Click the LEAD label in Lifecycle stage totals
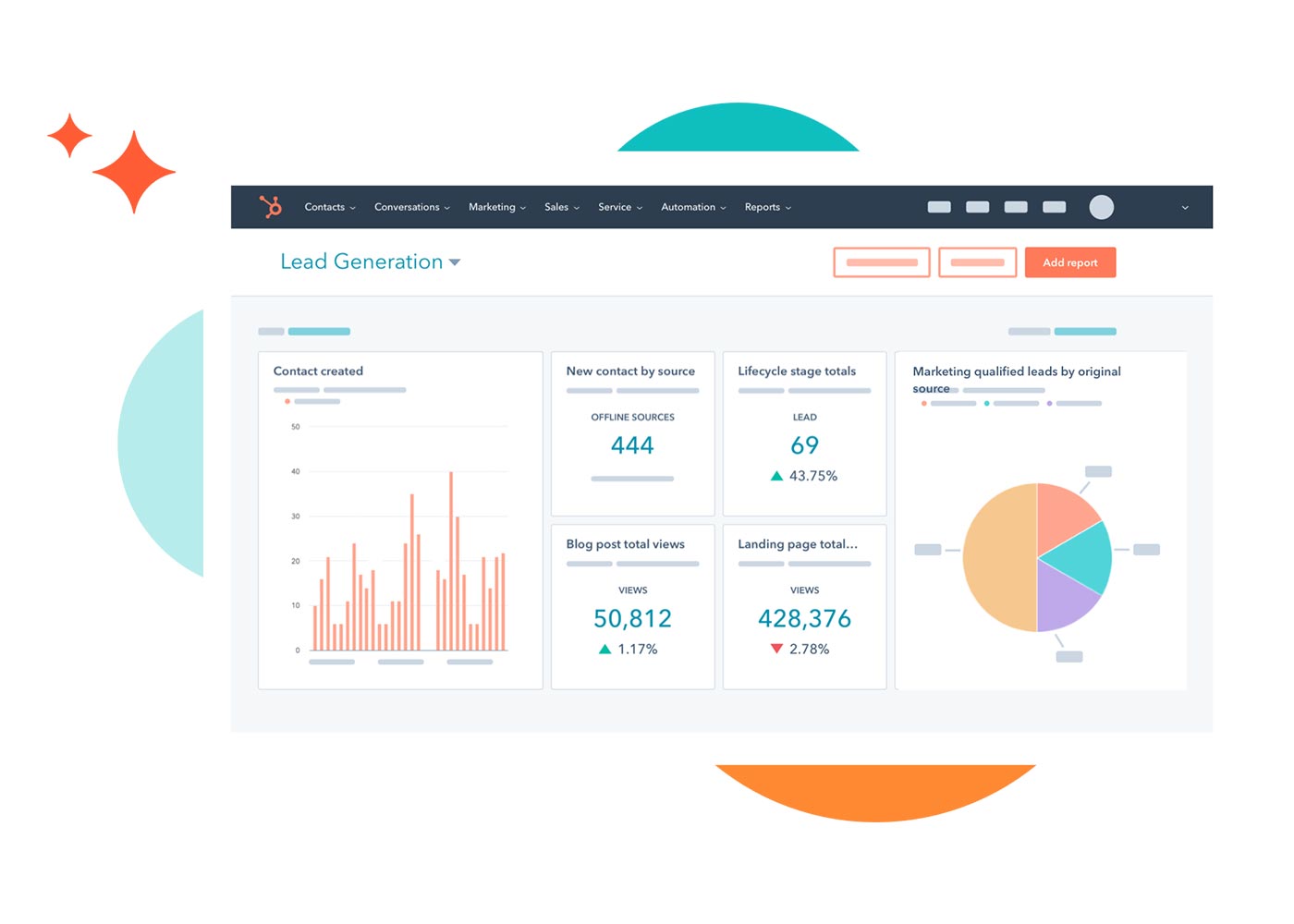This screenshot has width=1294, height=924. click(x=804, y=418)
